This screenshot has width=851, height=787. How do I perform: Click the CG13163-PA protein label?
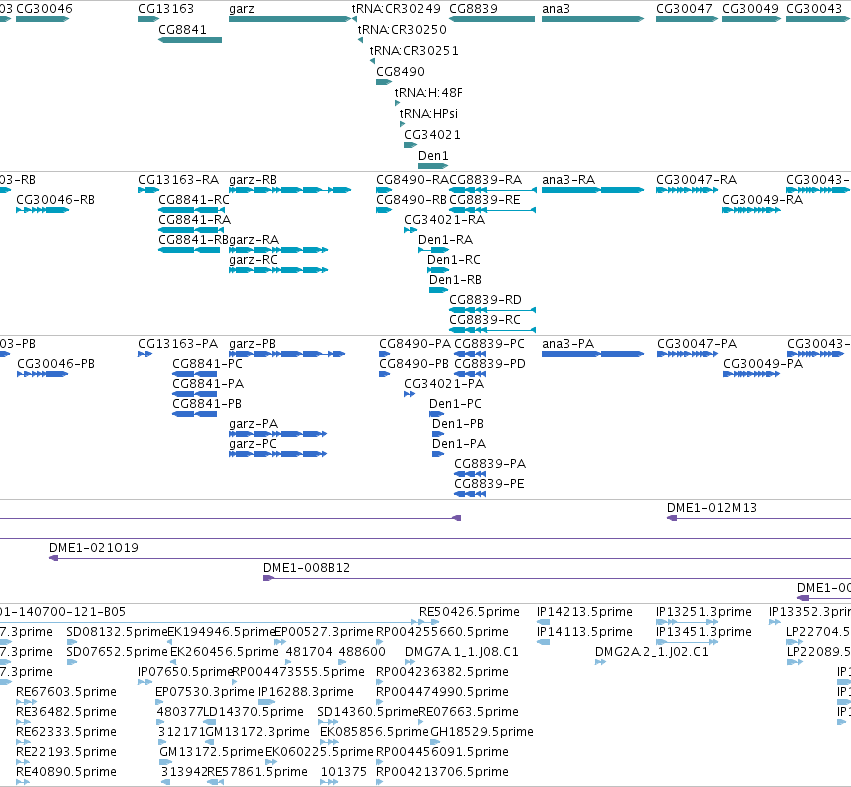(x=178, y=344)
